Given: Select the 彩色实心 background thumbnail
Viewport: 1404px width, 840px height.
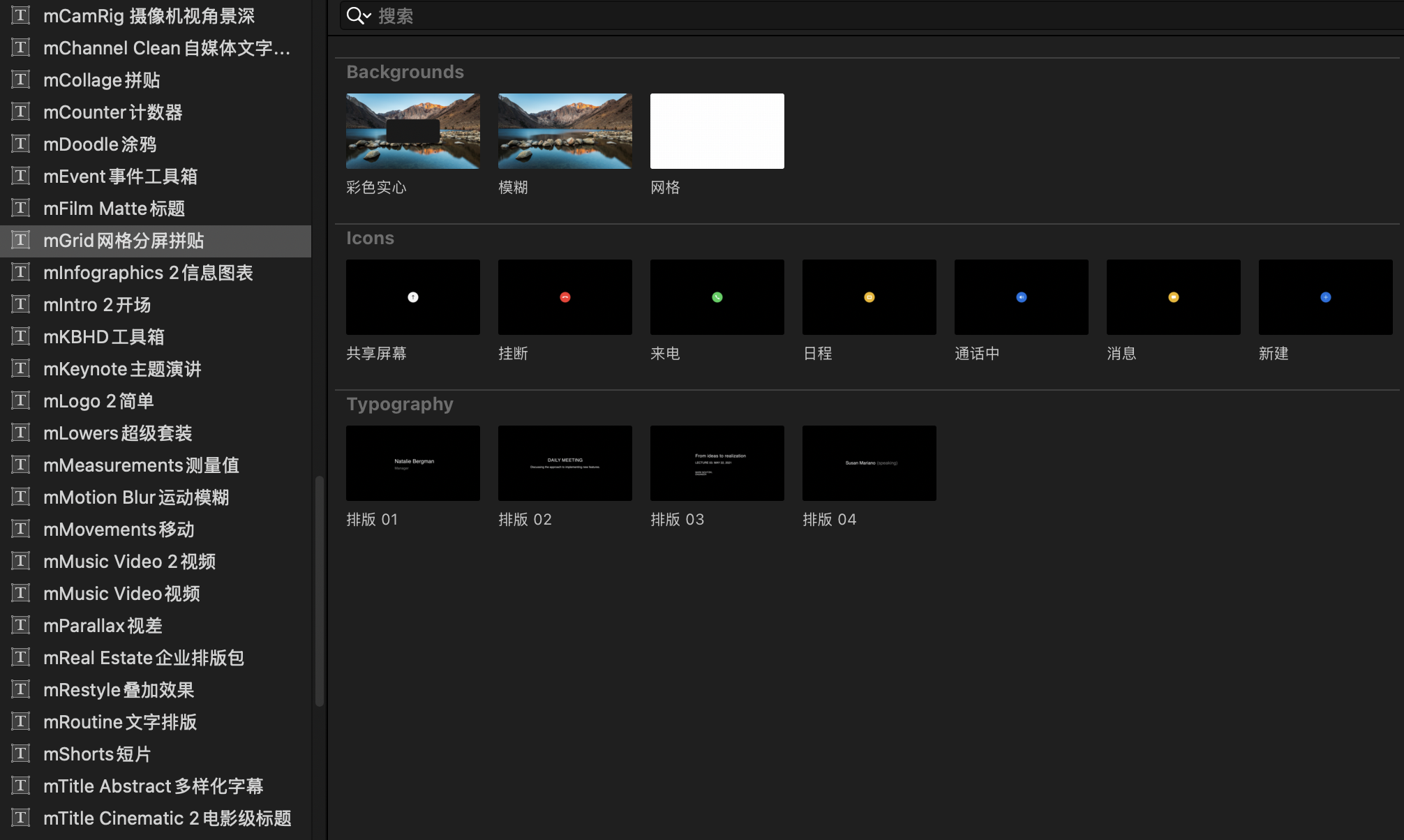Looking at the screenshot, I should click(x=413, y=131).
